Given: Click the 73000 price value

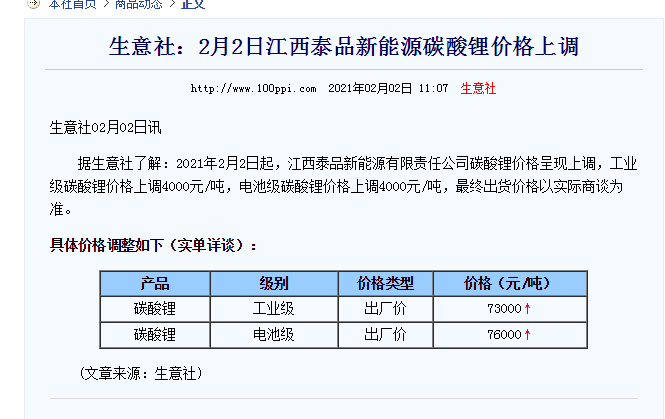Looking at the screenshot, I should [x=504, y=309].
